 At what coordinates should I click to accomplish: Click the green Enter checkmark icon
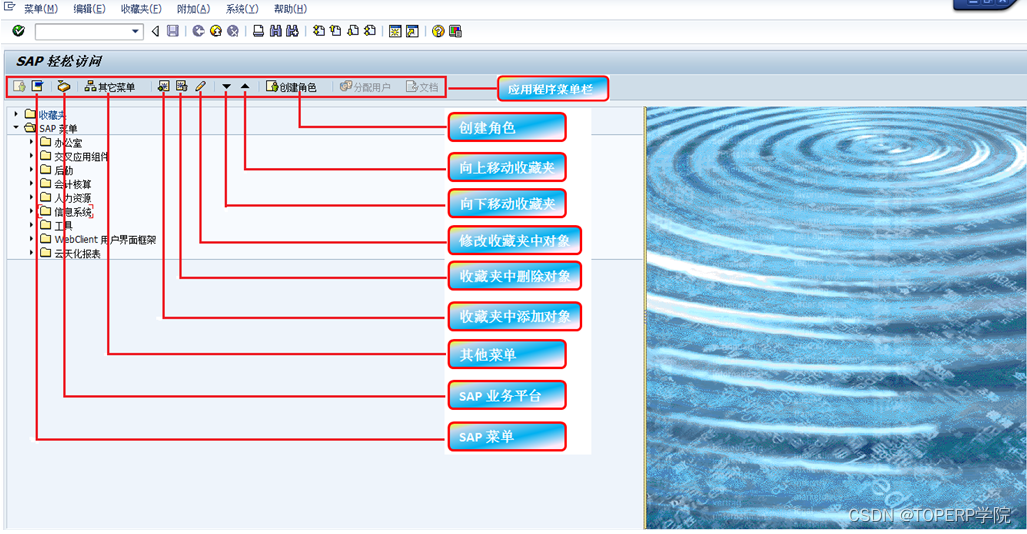click(x=18, y=31)
